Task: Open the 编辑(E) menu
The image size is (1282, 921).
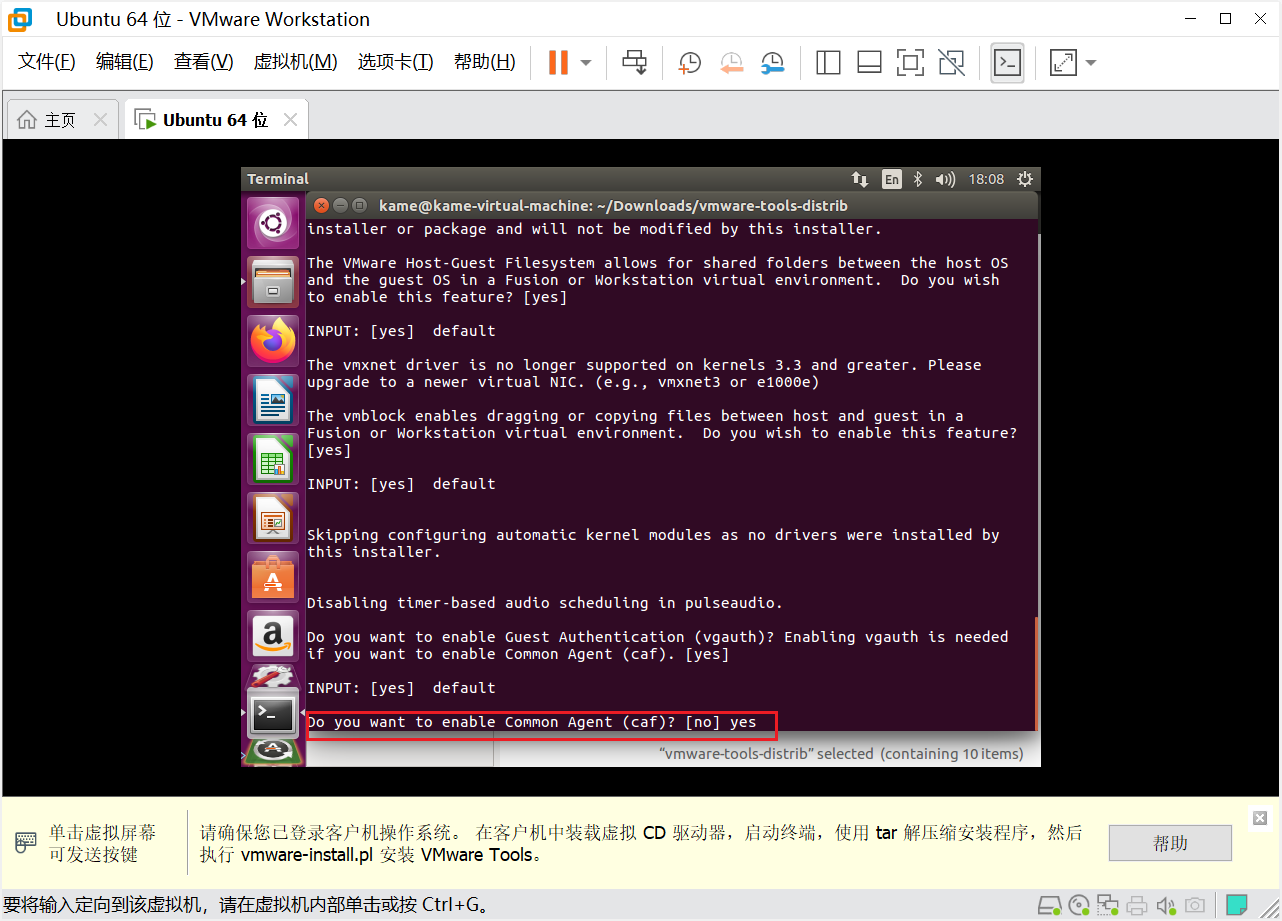Action: [x=124, y=62]
